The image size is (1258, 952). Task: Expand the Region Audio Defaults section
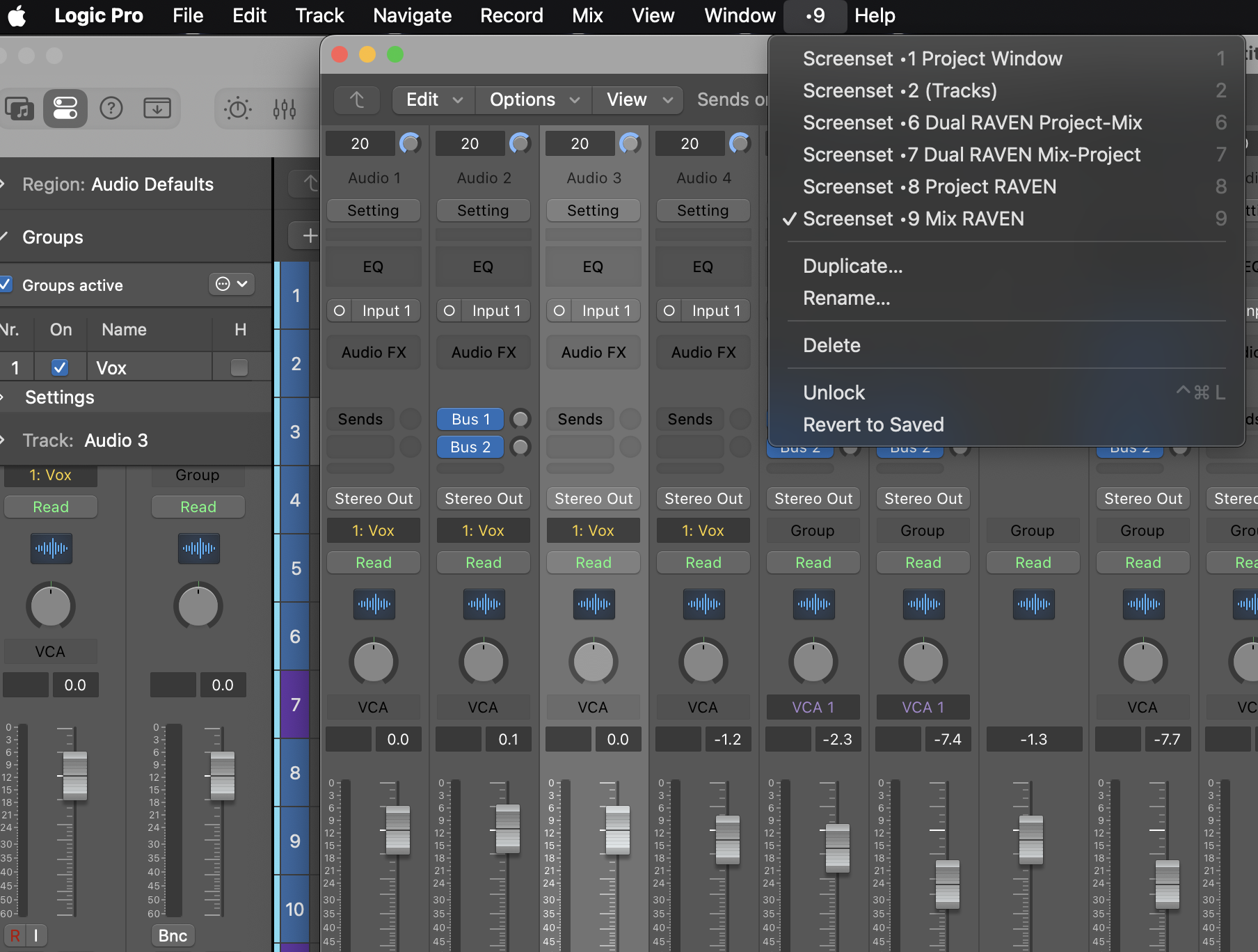(3, 184)
